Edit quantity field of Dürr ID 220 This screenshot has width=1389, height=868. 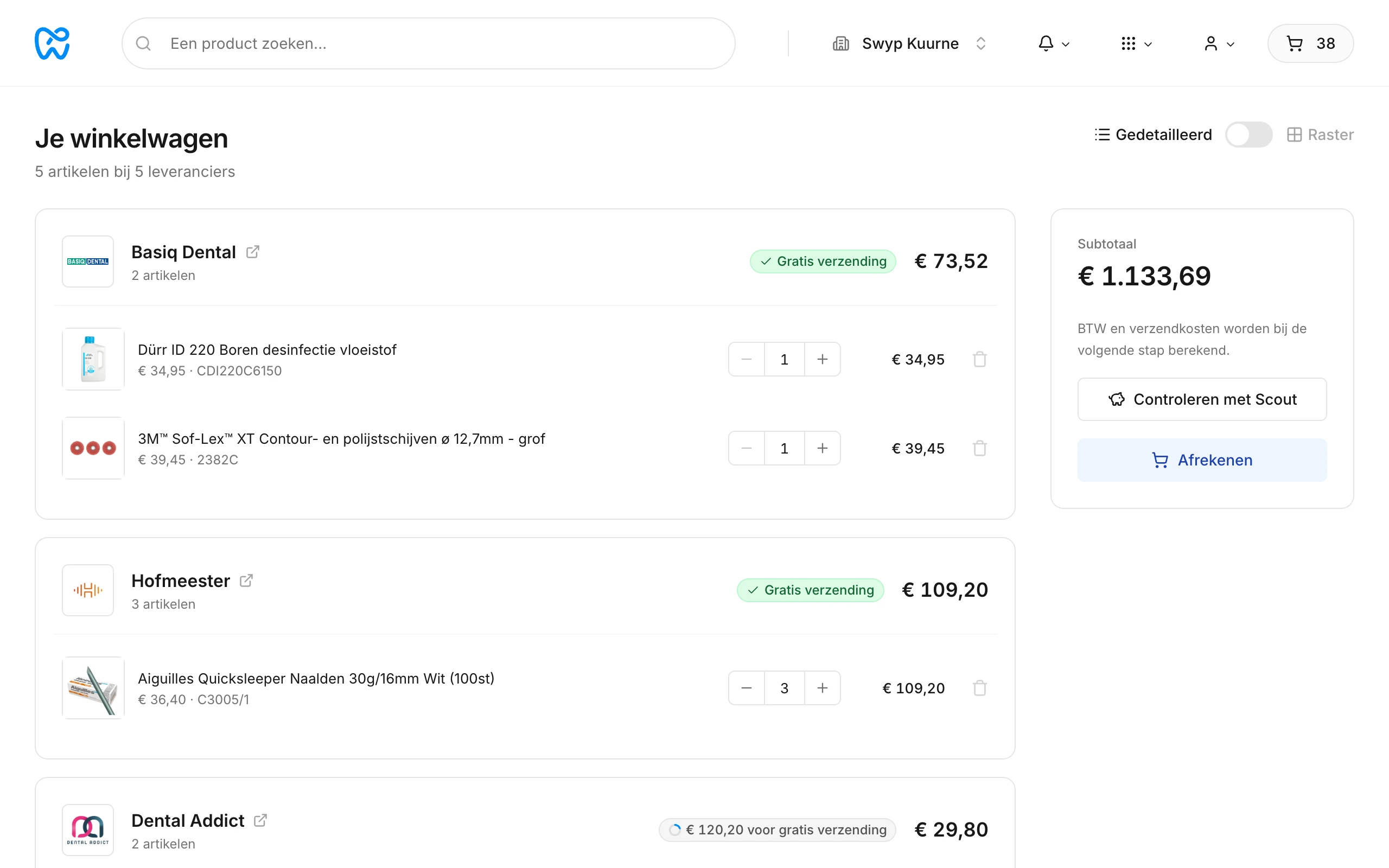point(785,359)
